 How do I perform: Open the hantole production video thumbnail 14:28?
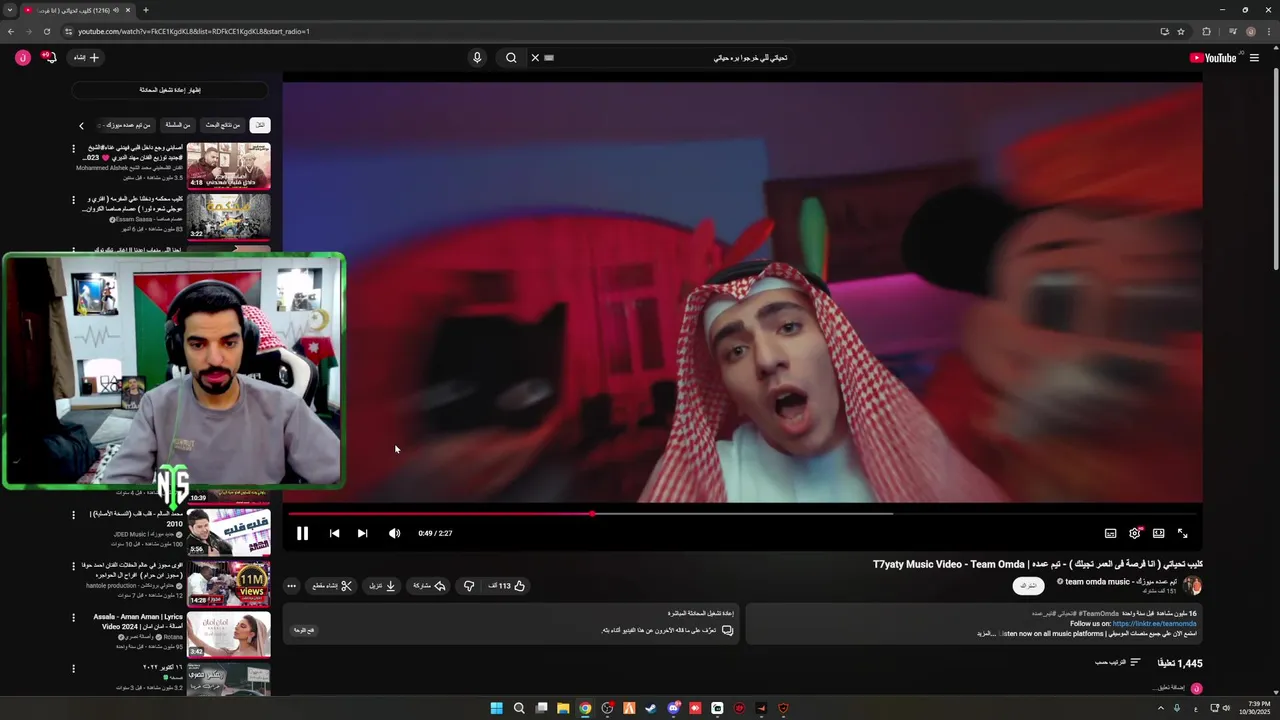[x=228, y=583]
